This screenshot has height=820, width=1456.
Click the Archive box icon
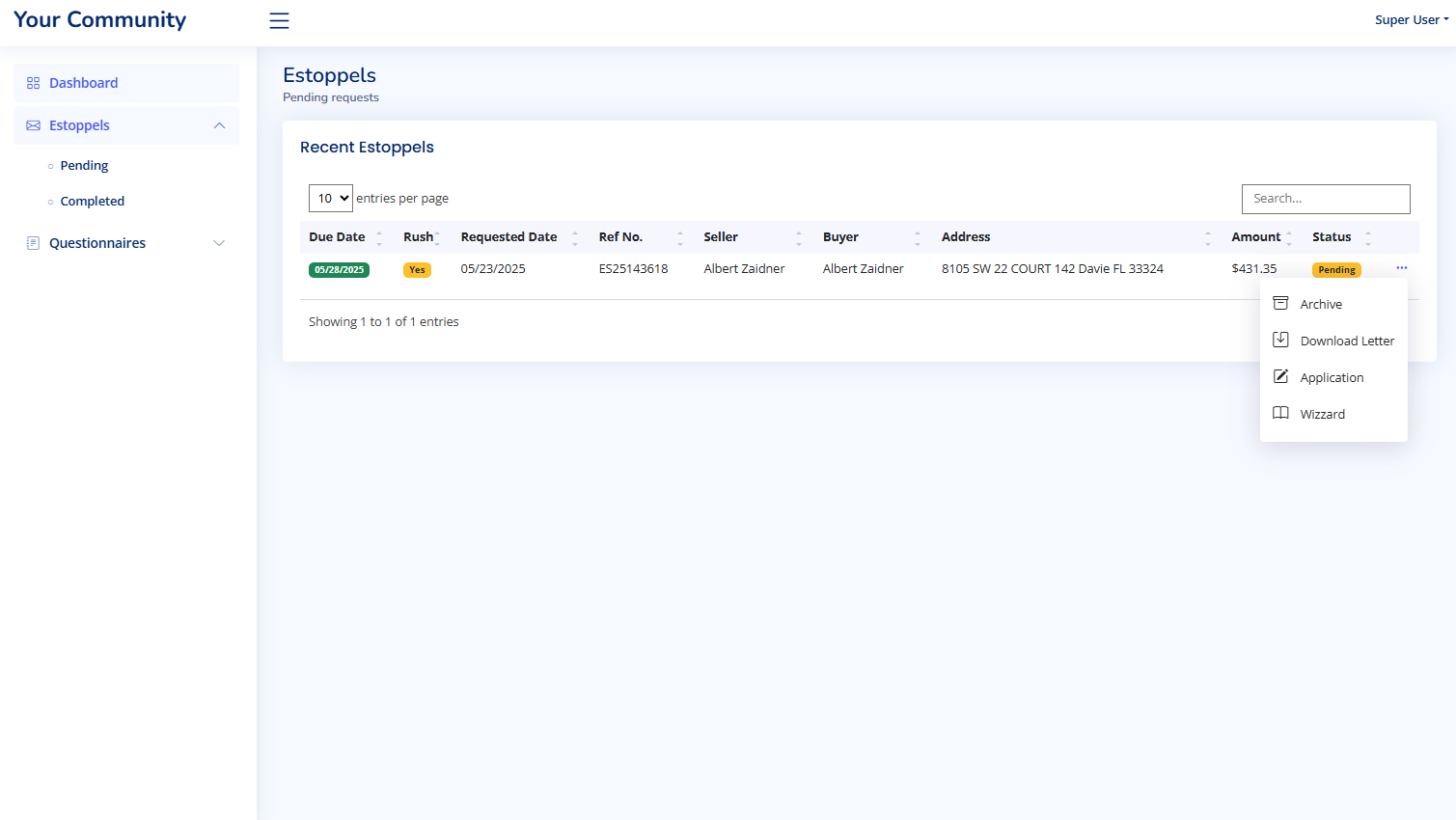click(x=1280, y=303)
